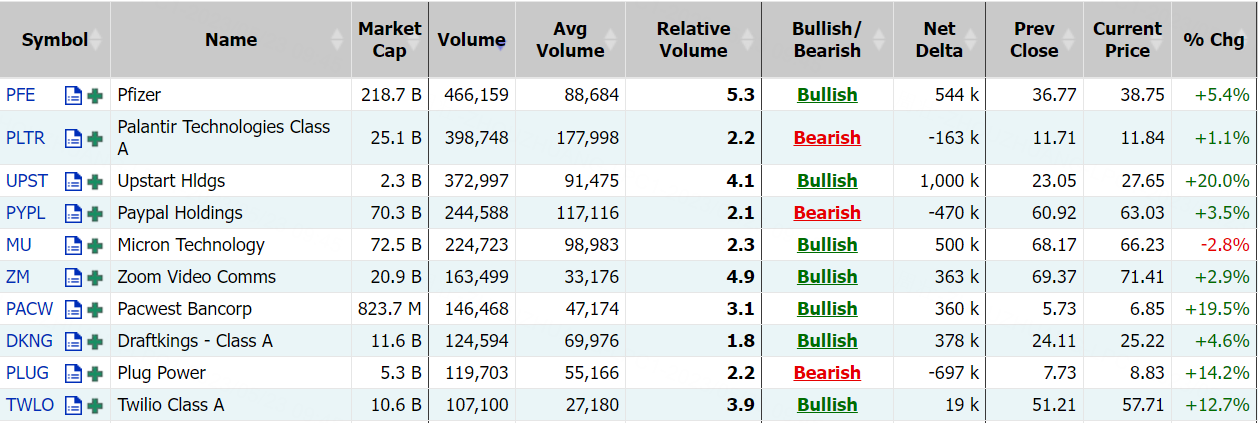Open the PFE ticker link
The height and width of the screenshot is (423, 1258).
(20, 95)
